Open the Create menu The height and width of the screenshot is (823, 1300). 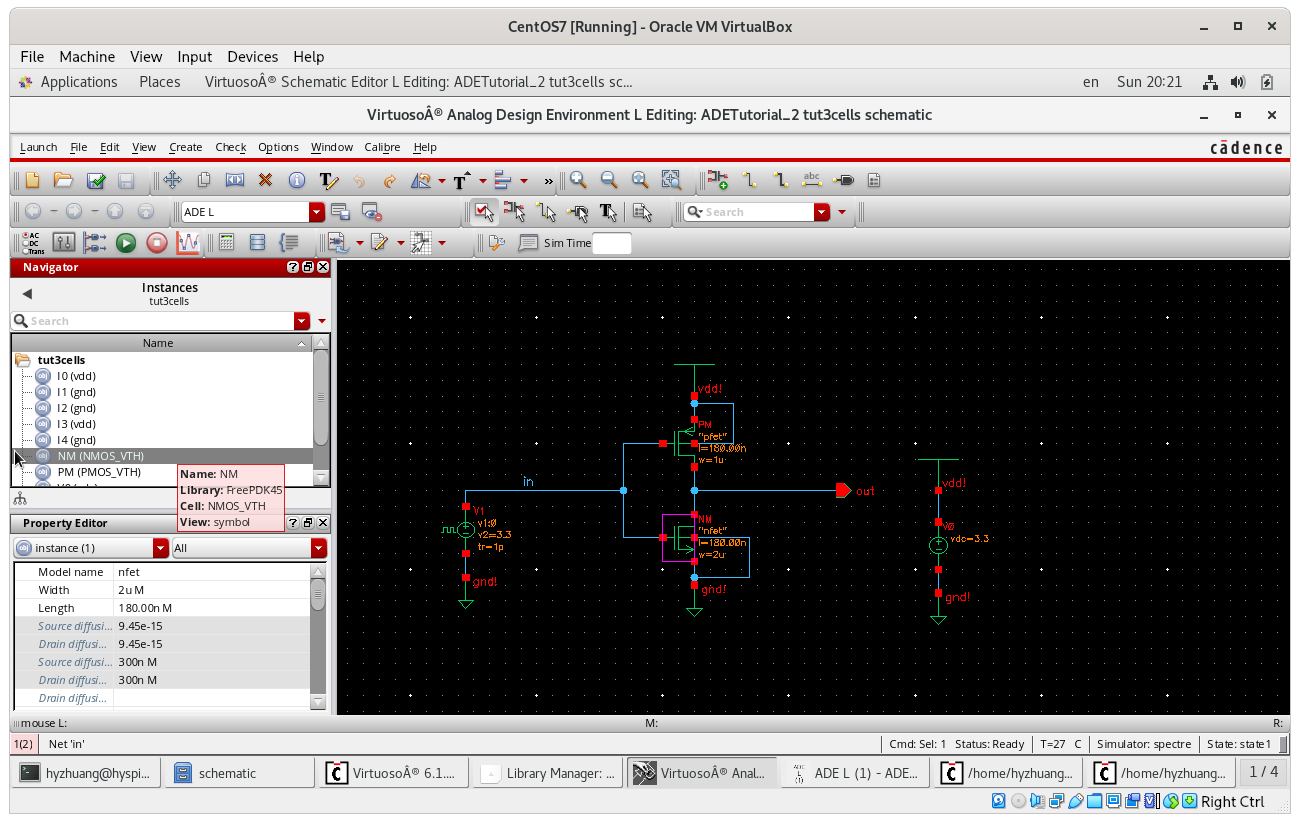tap(186, 147)
